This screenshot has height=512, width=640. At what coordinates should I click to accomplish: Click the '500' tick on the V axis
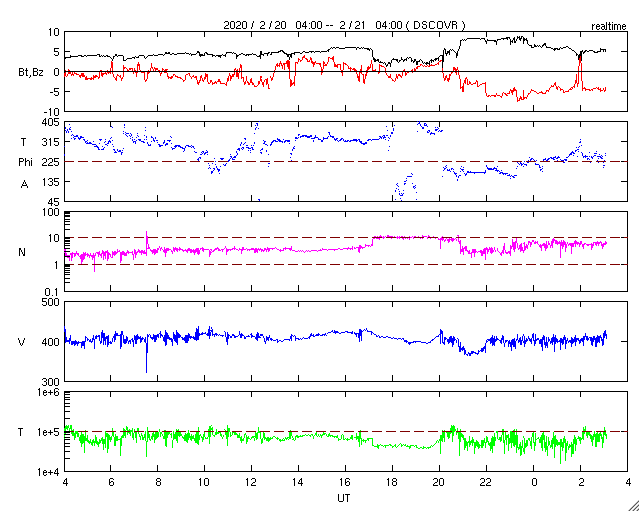point(51,302)
